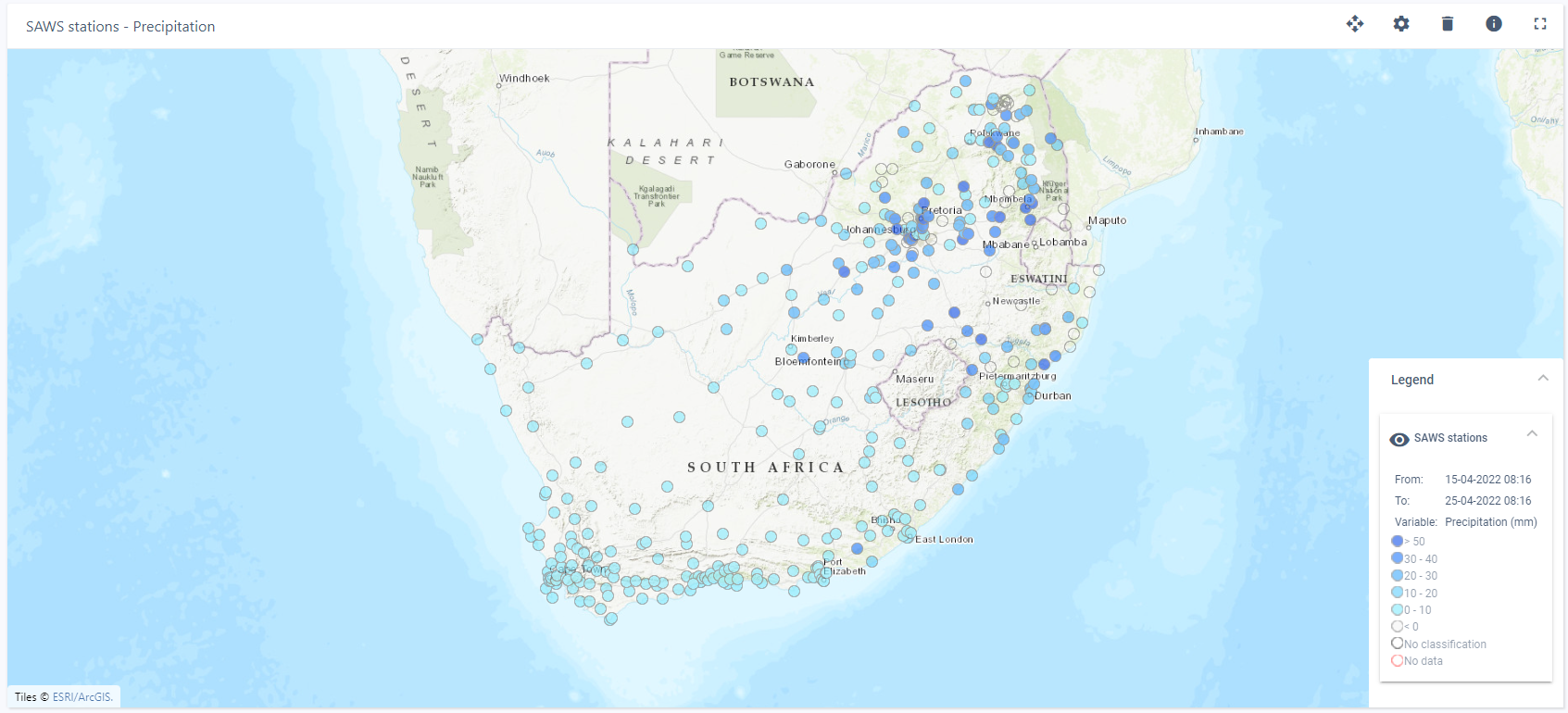Click the 'No classification' legend circle
Viewport: 1568px width, 713px height.
1398,644
